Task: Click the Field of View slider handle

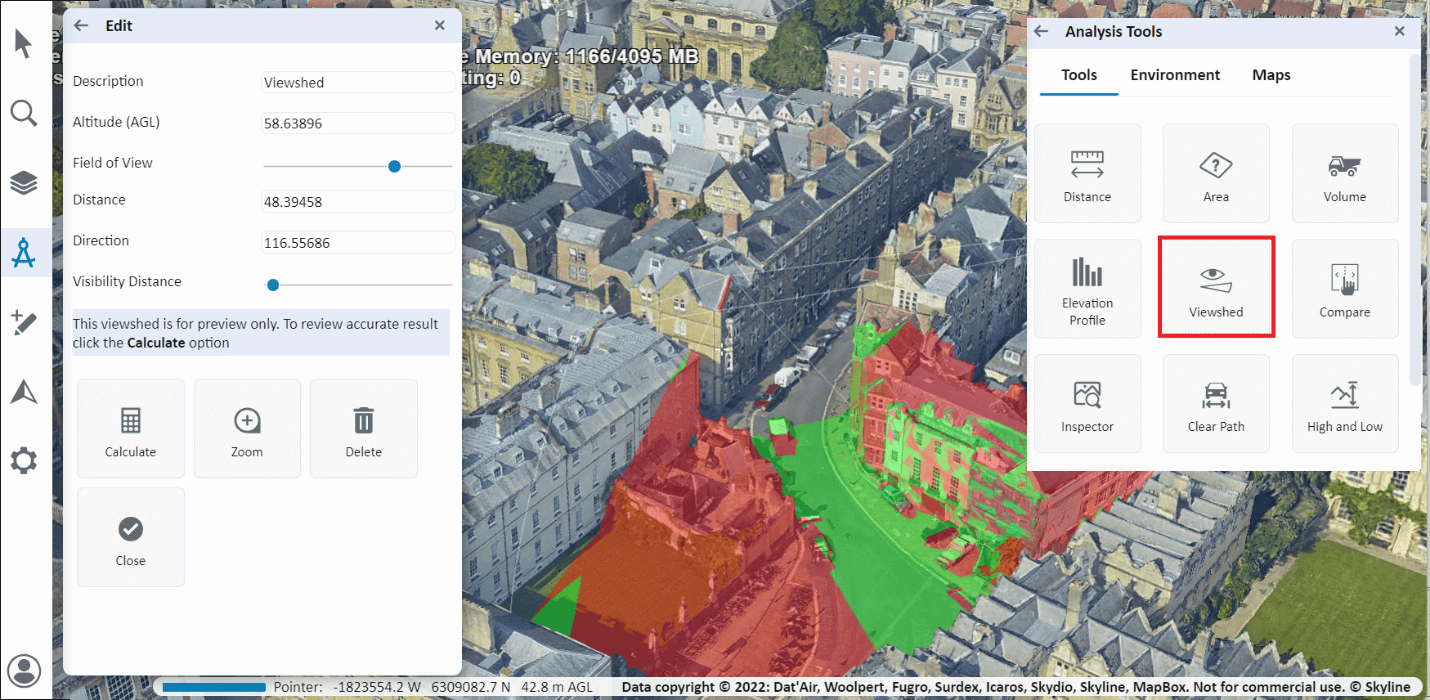Action: (x=394, y=166)
